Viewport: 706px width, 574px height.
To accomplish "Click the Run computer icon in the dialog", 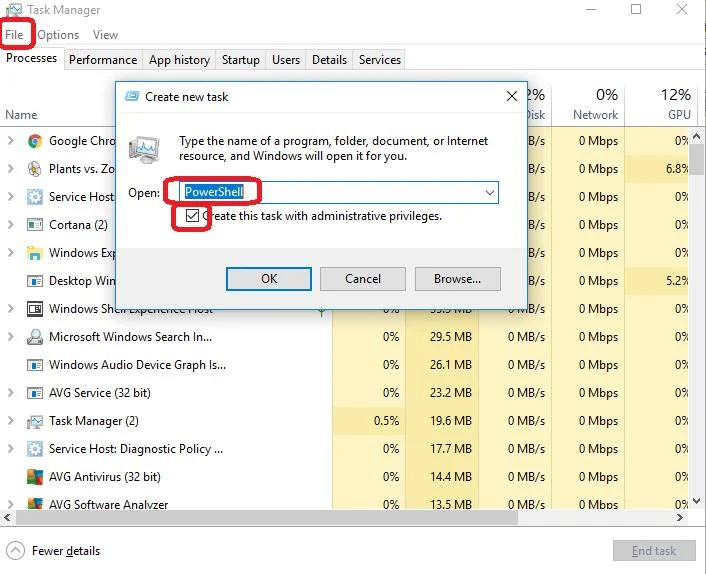I will [x=144, y=149].
